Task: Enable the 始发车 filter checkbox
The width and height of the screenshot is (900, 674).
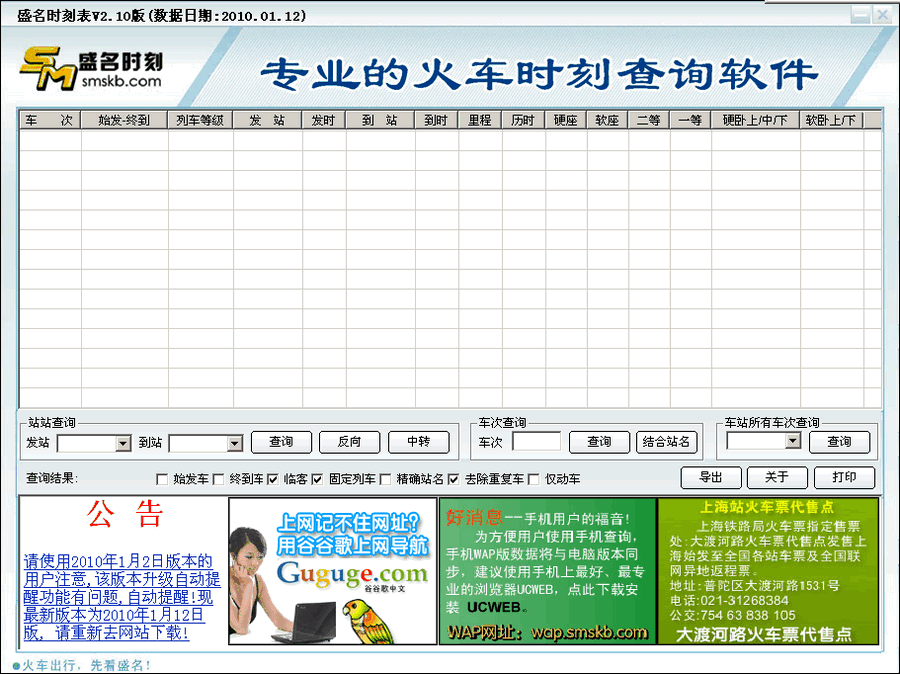Action: (x=163, y=478)
